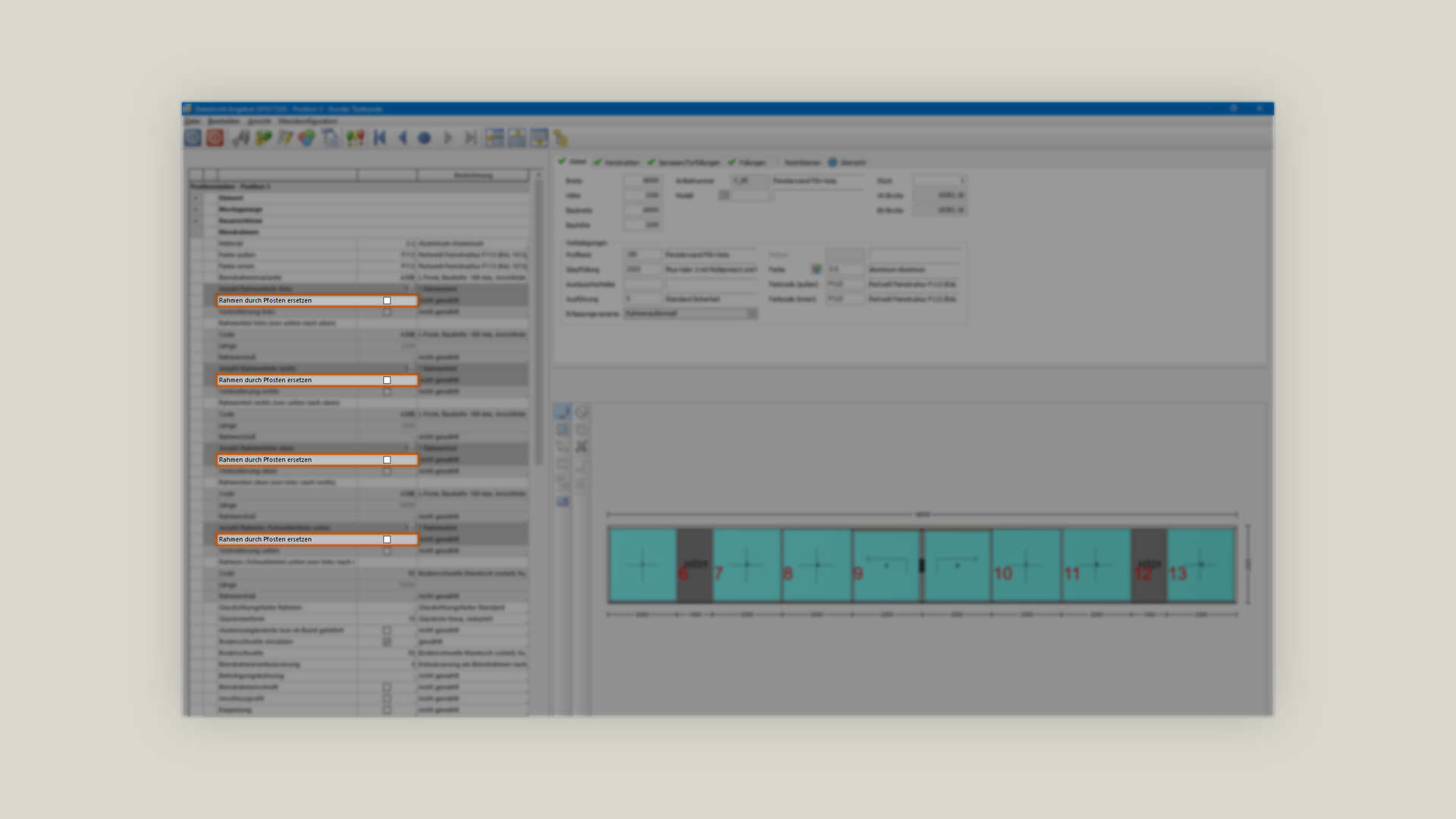Viewport: 1456px width, 819px height.
Task: Go to next position with right arrow
Action: pos(447,138)
